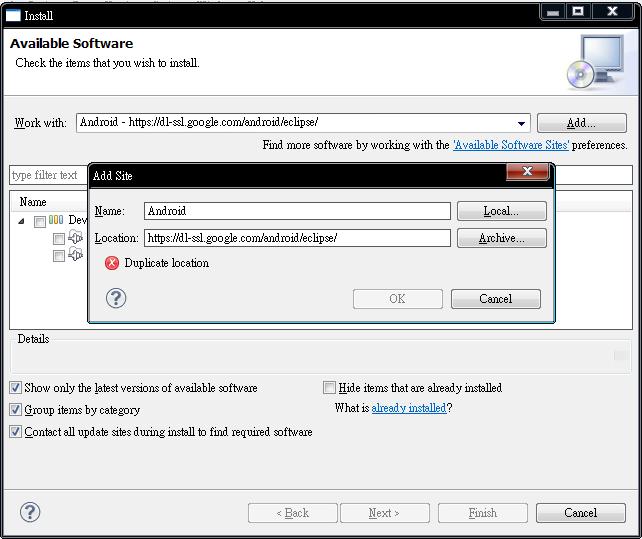Click the help icon at Install window bottom
The image size is (642, 539).
30,512
